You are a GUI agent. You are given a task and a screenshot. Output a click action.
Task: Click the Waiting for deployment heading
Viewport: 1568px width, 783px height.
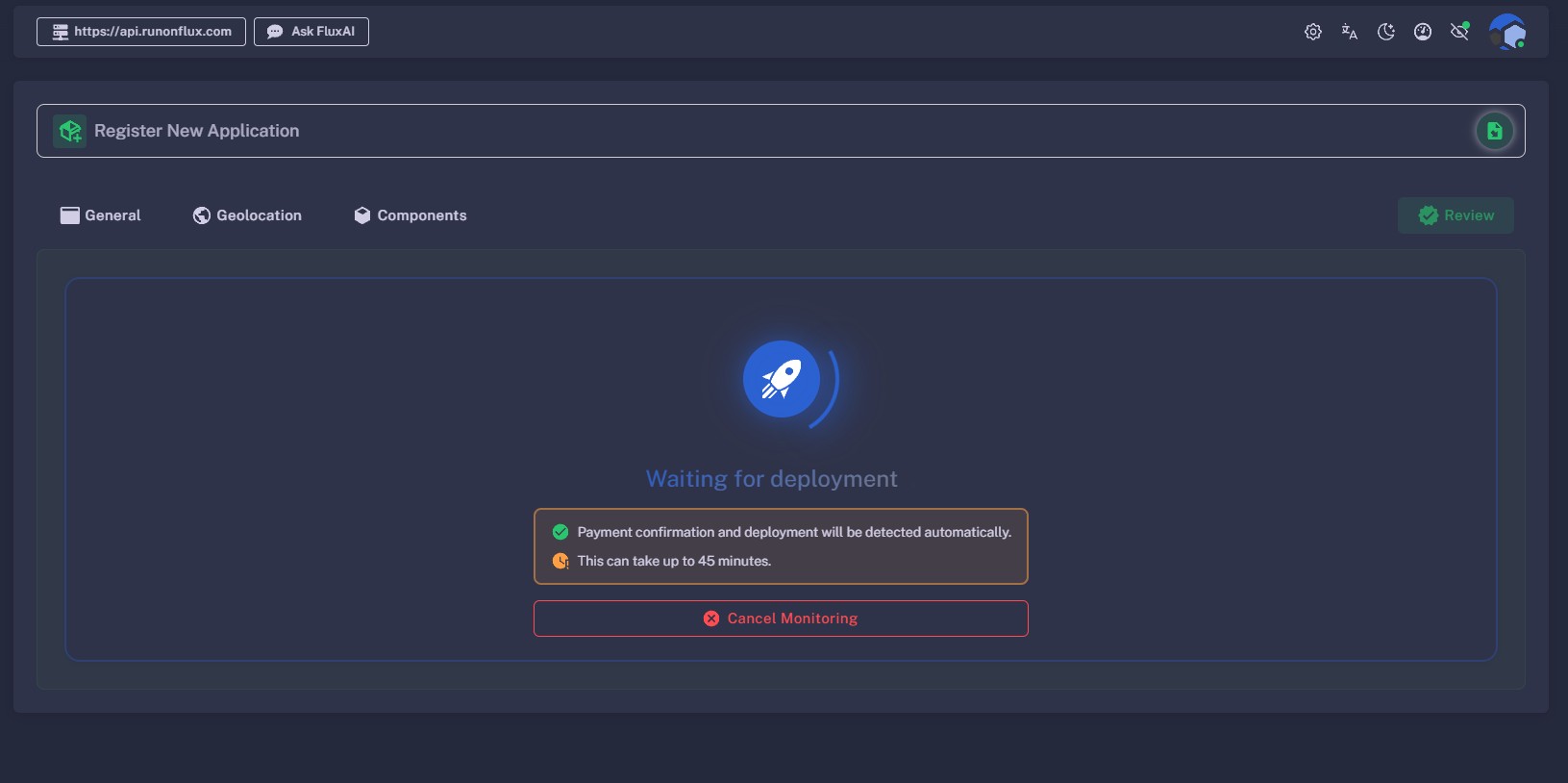pyautogui.click(x=771, y=479)
